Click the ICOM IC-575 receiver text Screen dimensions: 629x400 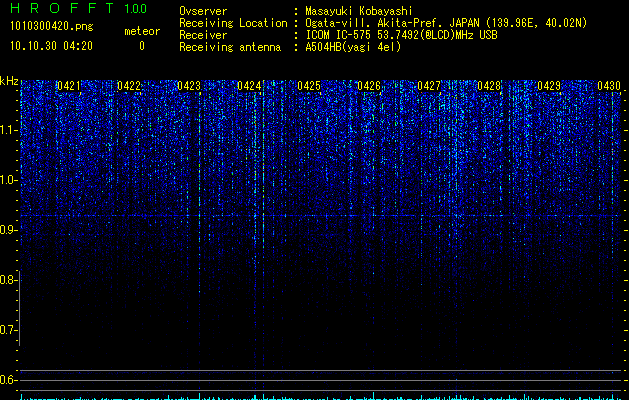401,35
